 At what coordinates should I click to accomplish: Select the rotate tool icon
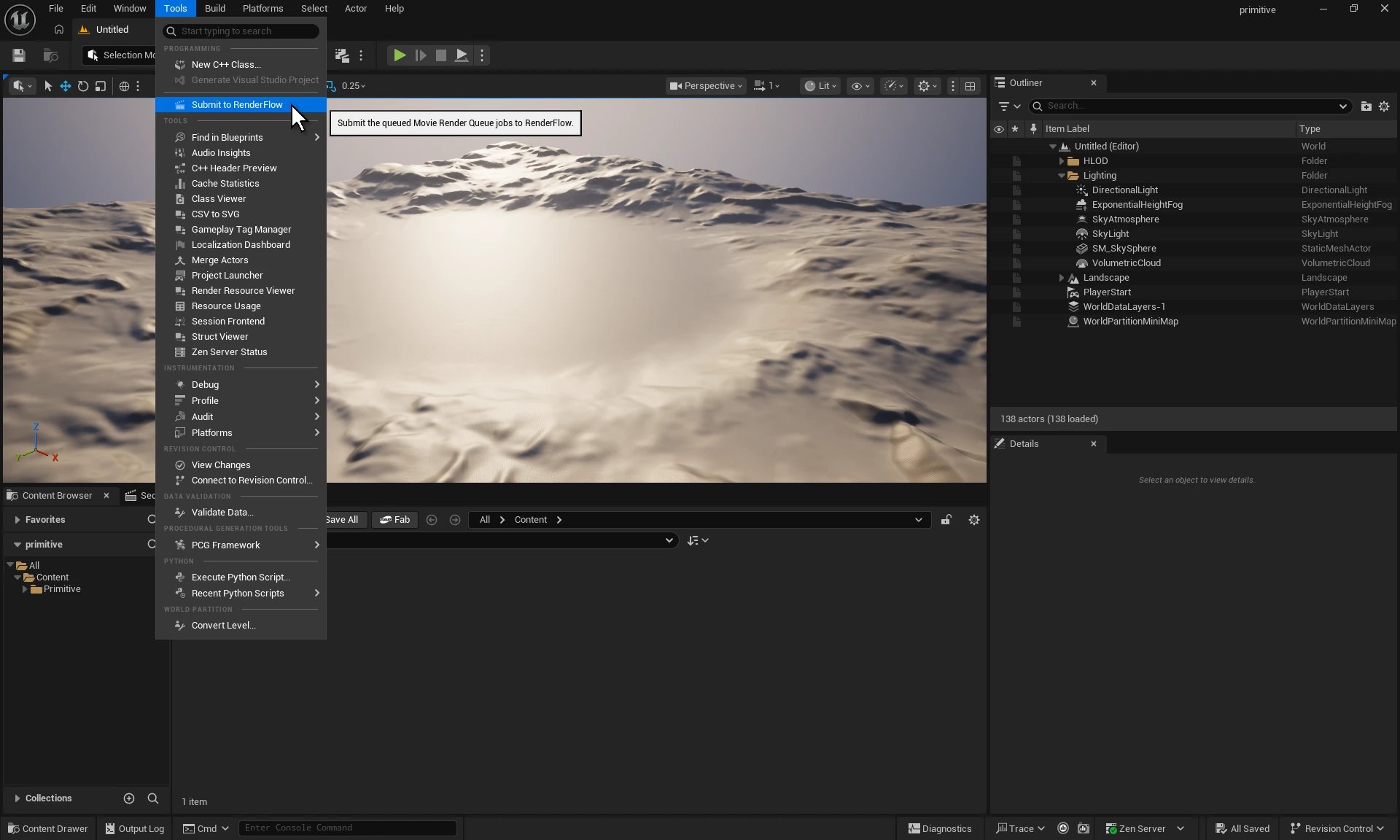[83, 86]
